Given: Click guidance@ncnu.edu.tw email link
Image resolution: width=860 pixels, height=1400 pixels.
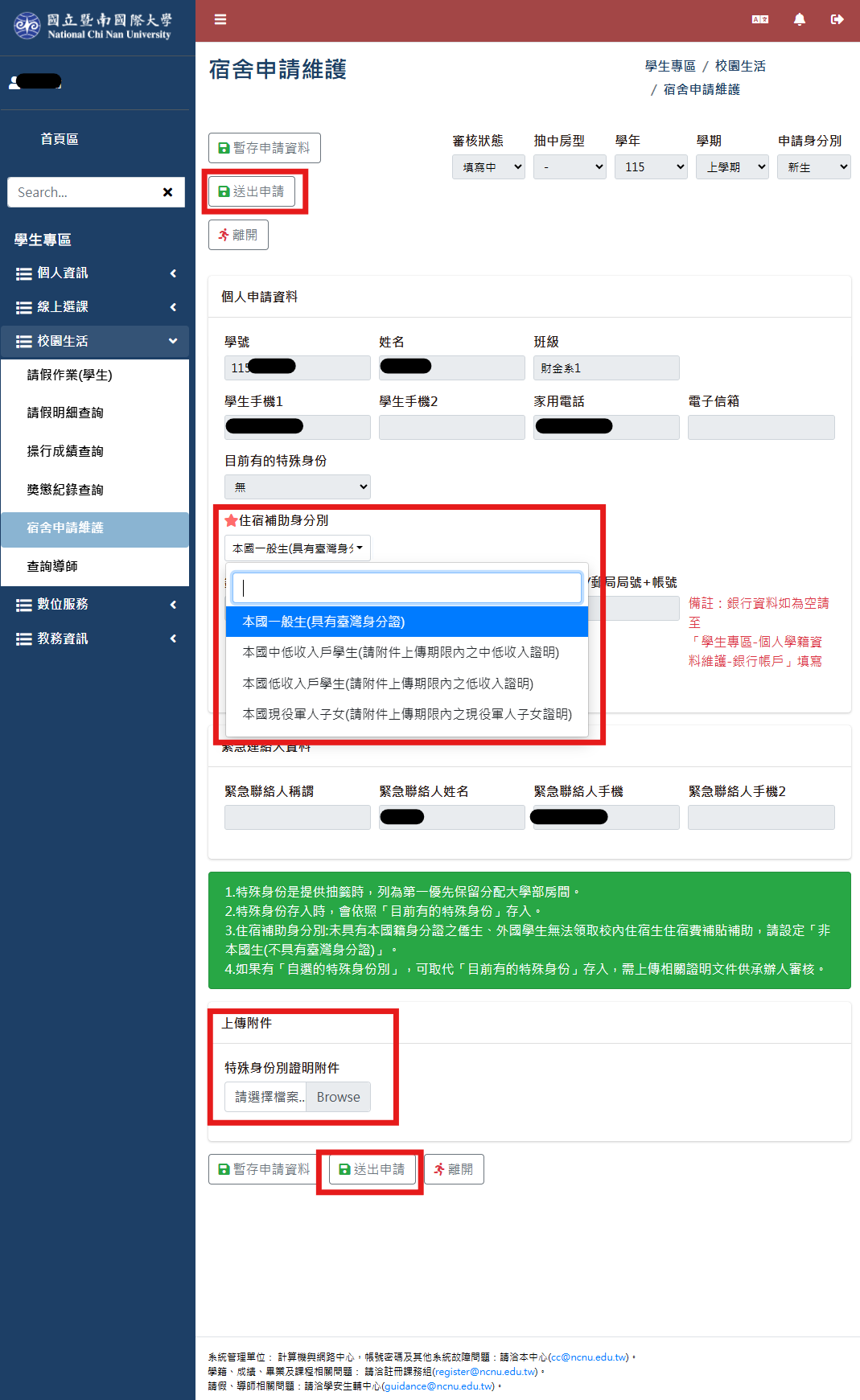Looking at the screenshot, I should click(438, 1386).
